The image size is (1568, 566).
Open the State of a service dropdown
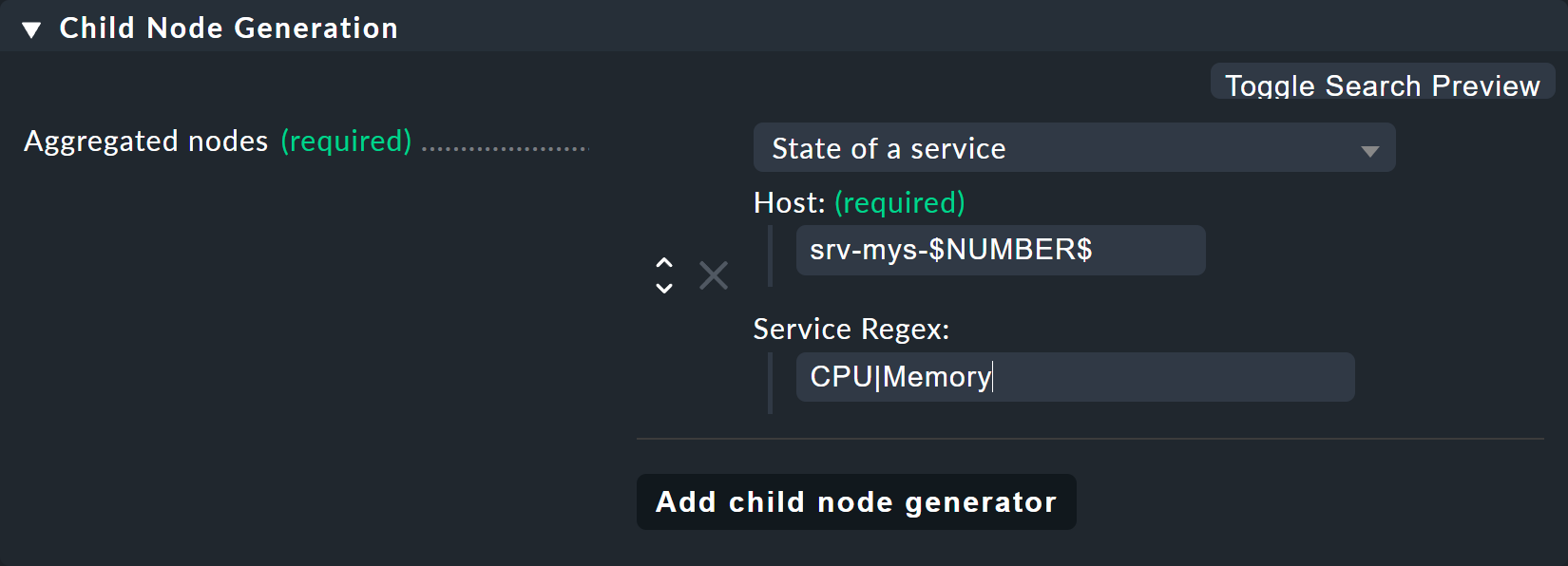coord(1074,148)
